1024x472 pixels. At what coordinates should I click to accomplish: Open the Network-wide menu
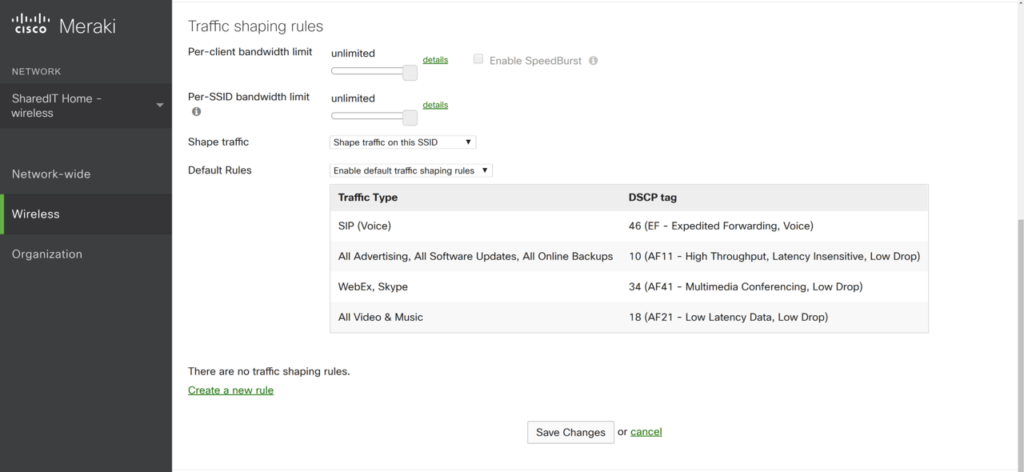click(x=51, y=174)
